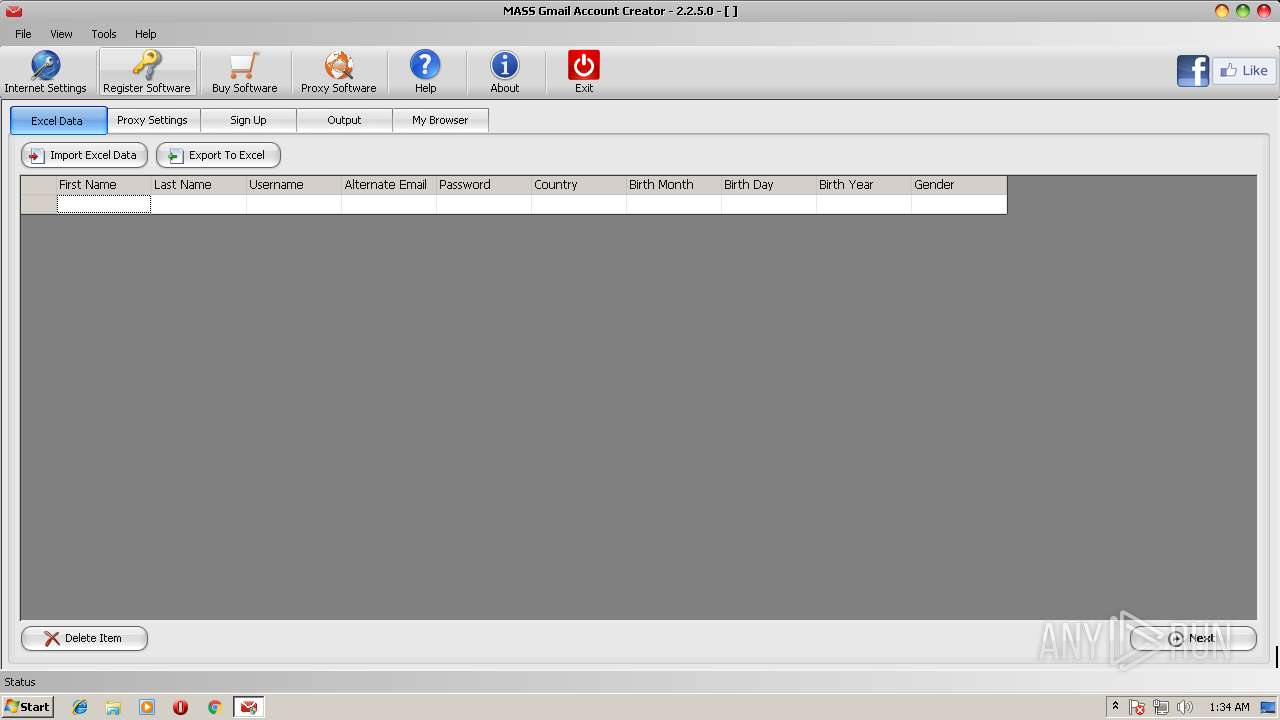Click the empty Last Name cell

pyautogui.click(x=199, y=204)
